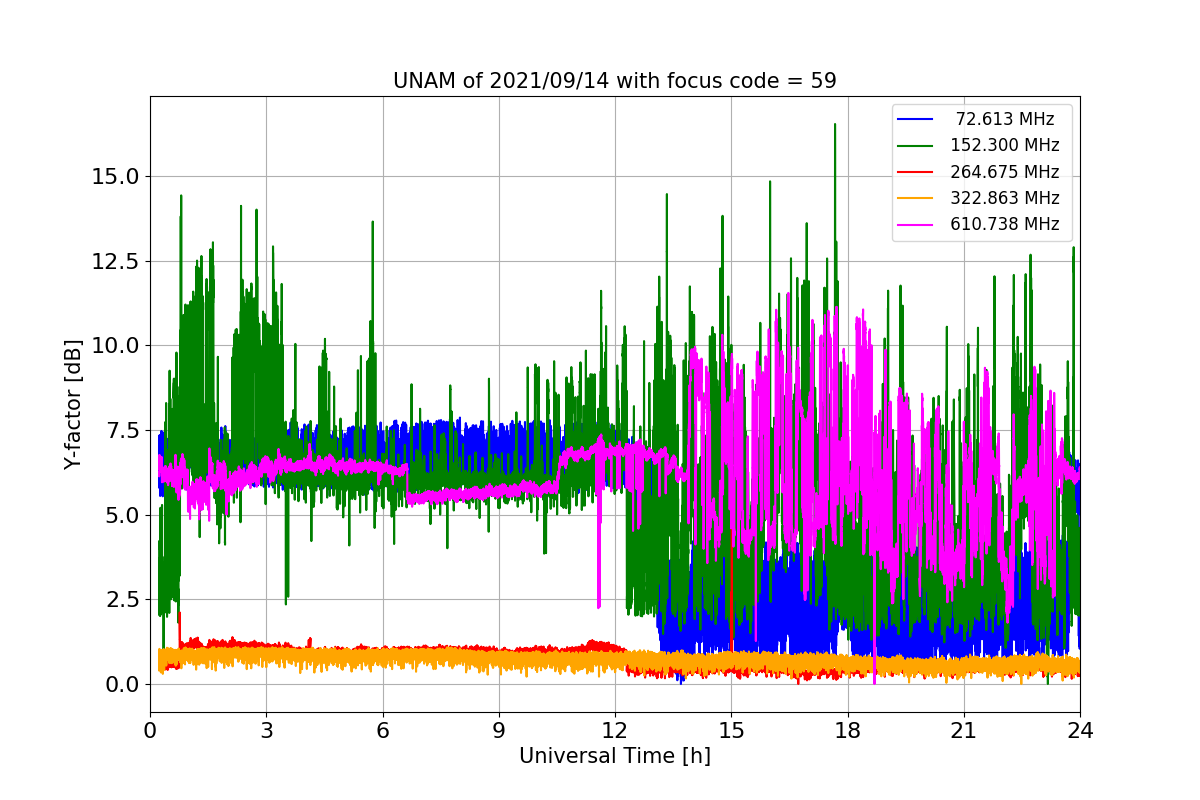Viewport: 1200px width, 800px height.
Task: Click the y-axis tick label '0.0'
Action: coord(124,684)
